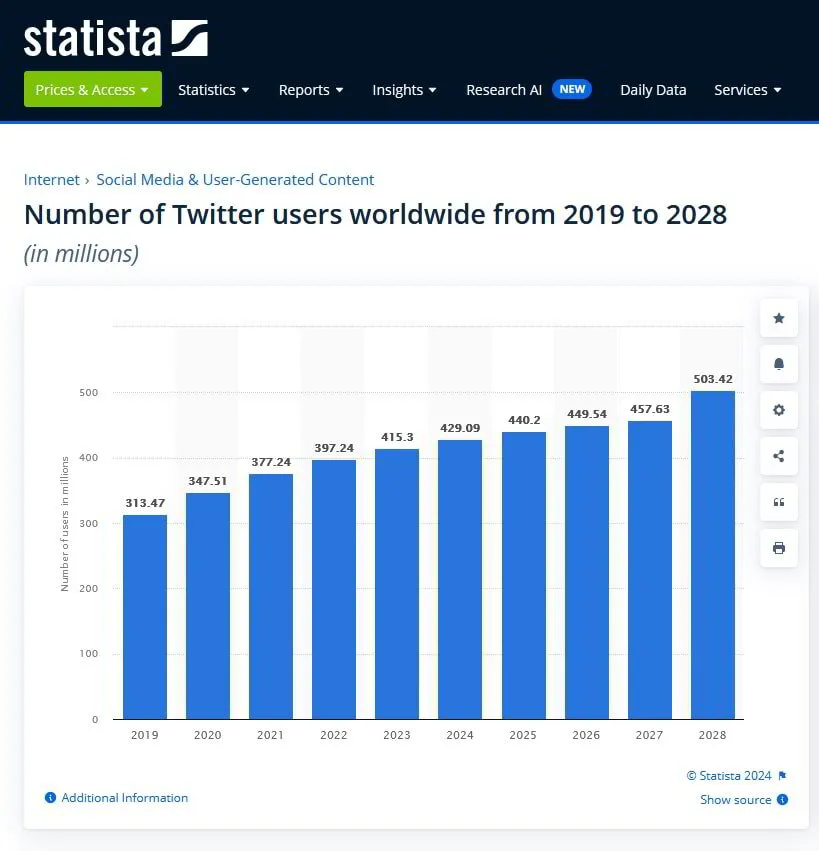Expand the Services dropdown
Viewport: 819px width, 851px height.
[747, 89]
